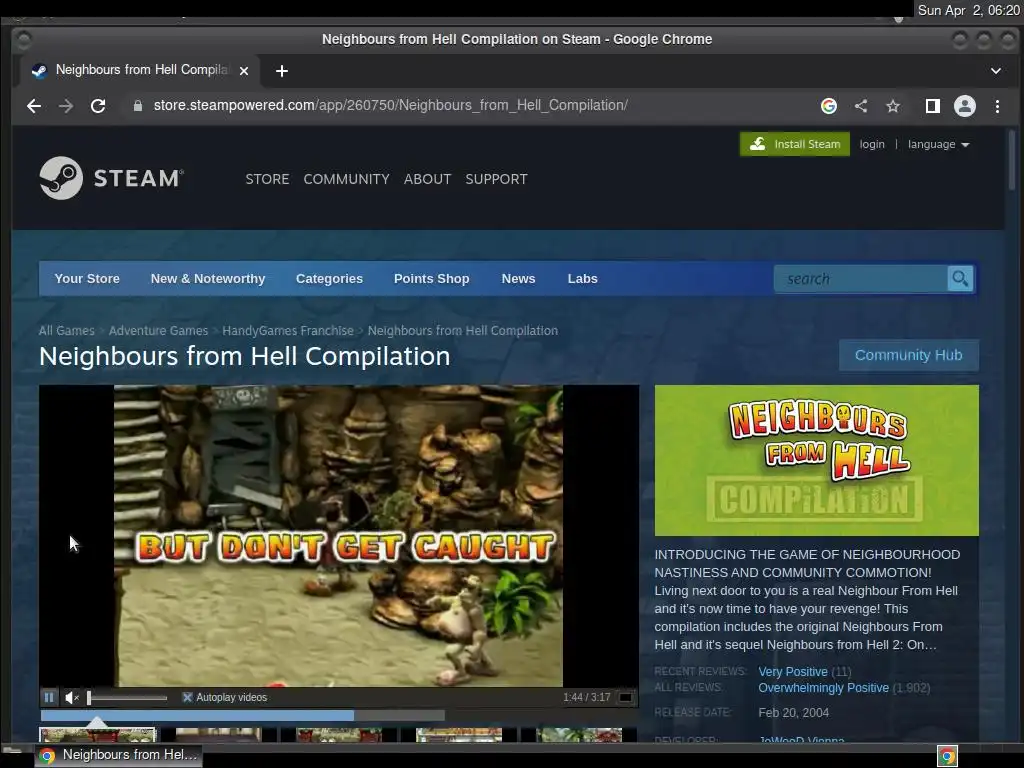The height and width of the screenshot is (768, 1024).
Task: Click Adventure Games breadcrumb
Action: 159,330
